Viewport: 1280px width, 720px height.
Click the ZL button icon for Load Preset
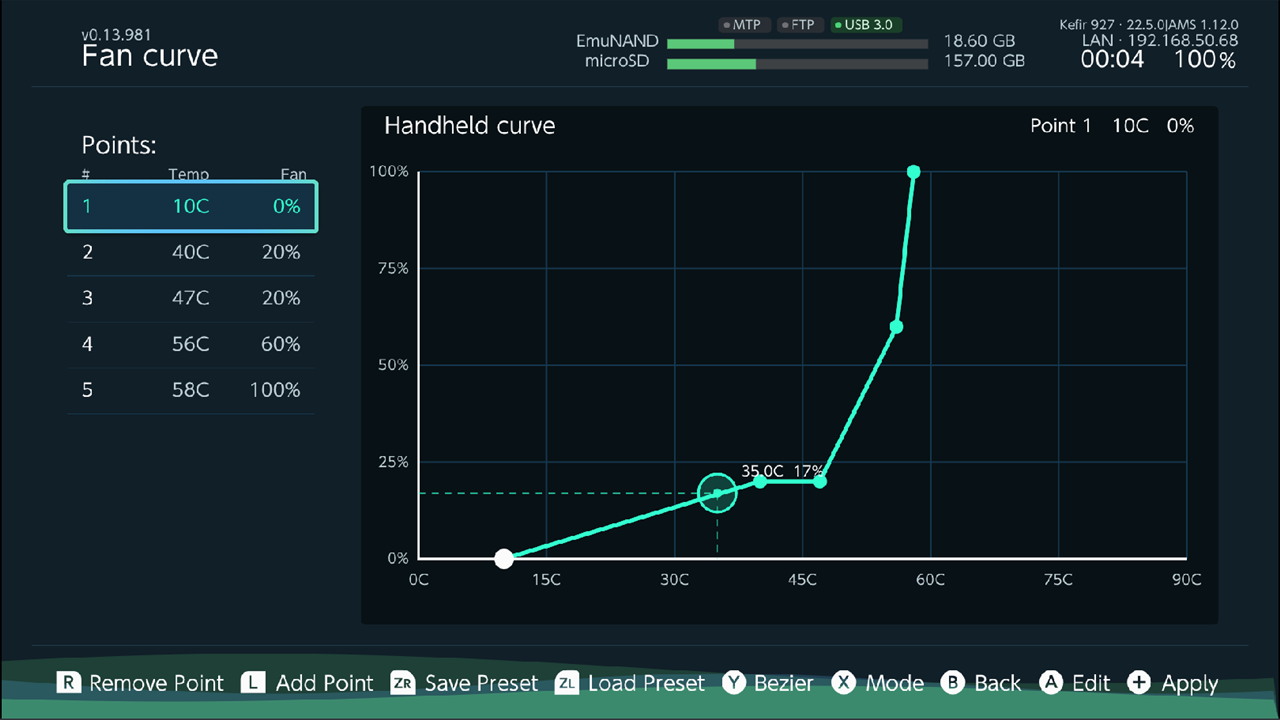click(567, 683)
